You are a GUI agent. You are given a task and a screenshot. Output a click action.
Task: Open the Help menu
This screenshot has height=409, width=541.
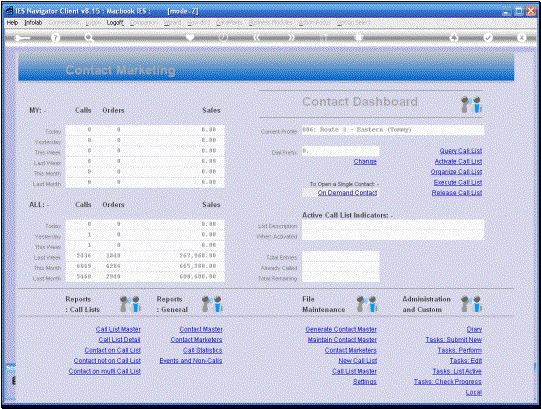[x=12, y=22]
